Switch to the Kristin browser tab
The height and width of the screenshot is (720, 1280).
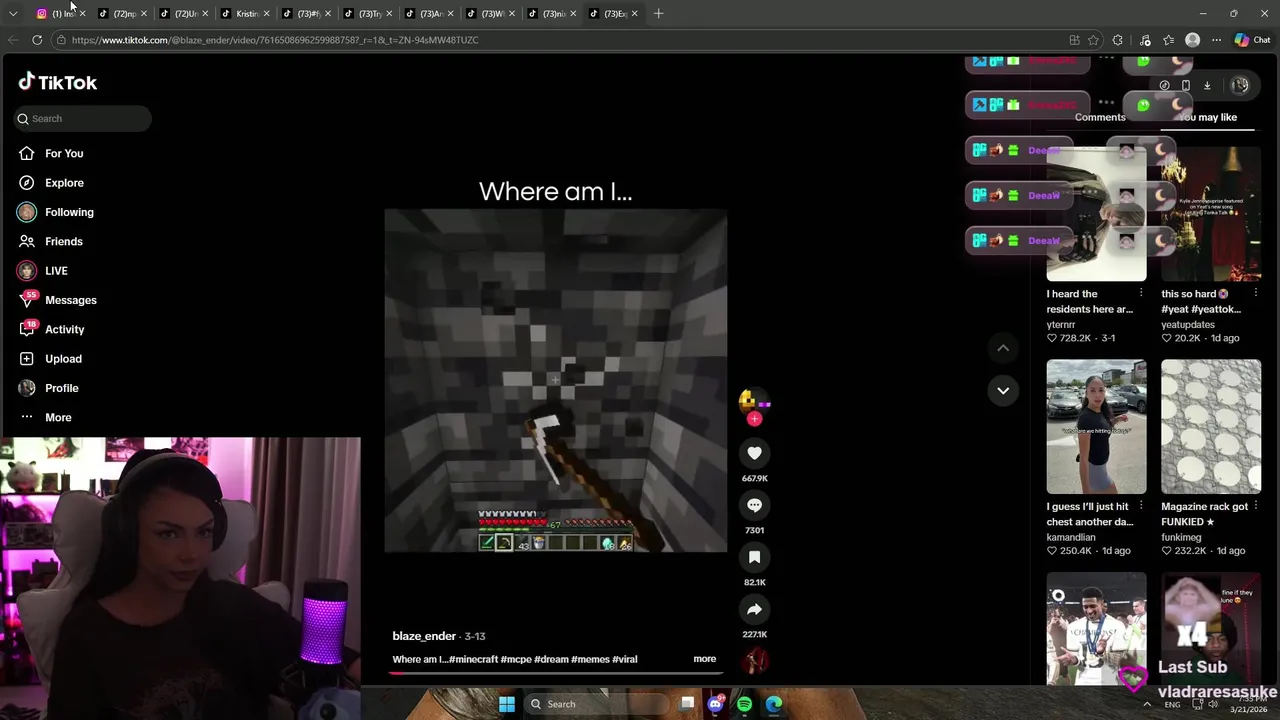tap(244, 14)
